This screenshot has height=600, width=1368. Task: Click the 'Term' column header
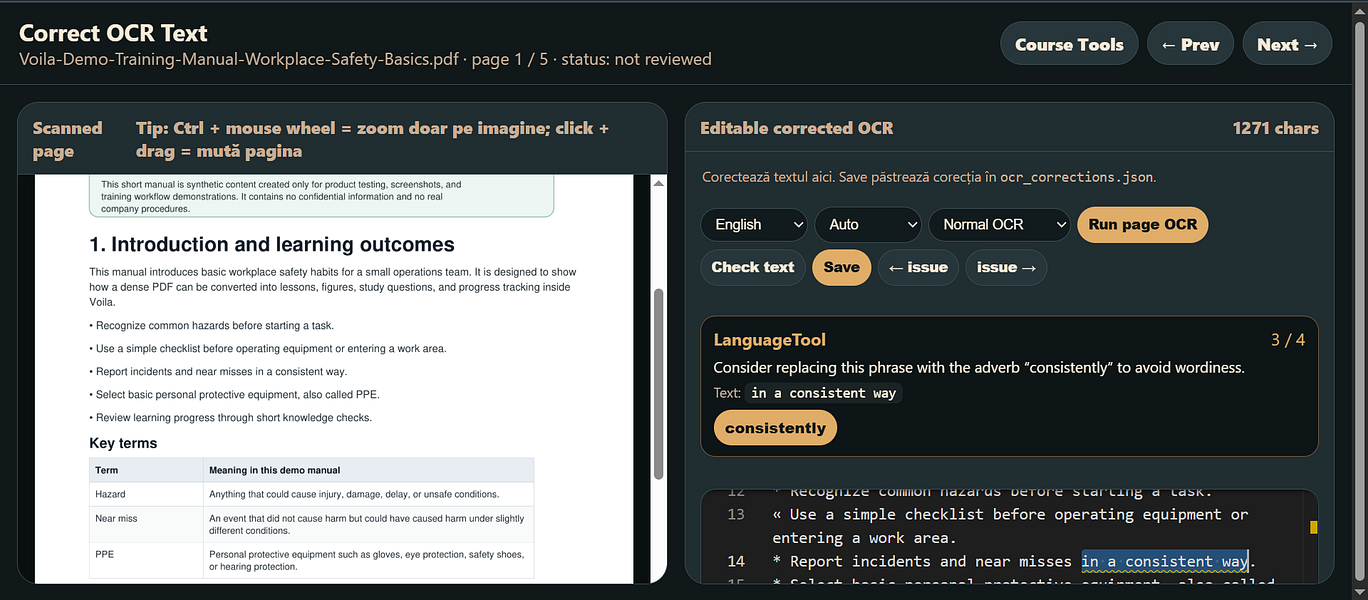coord(145,470)
